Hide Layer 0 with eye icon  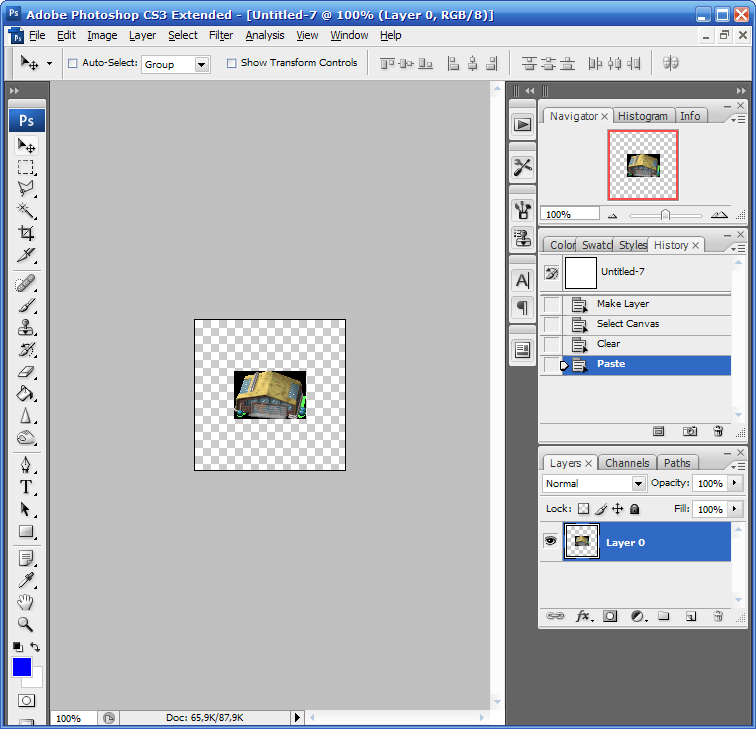point(550,540)
